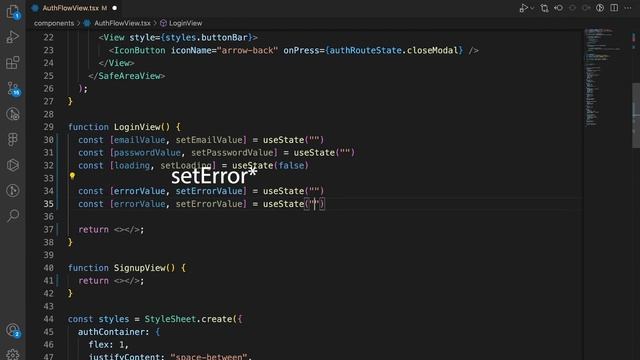Toggle the circular half-filled icon beside Split Editor
This screenshot has height=360, width=640.
point(600,8)
